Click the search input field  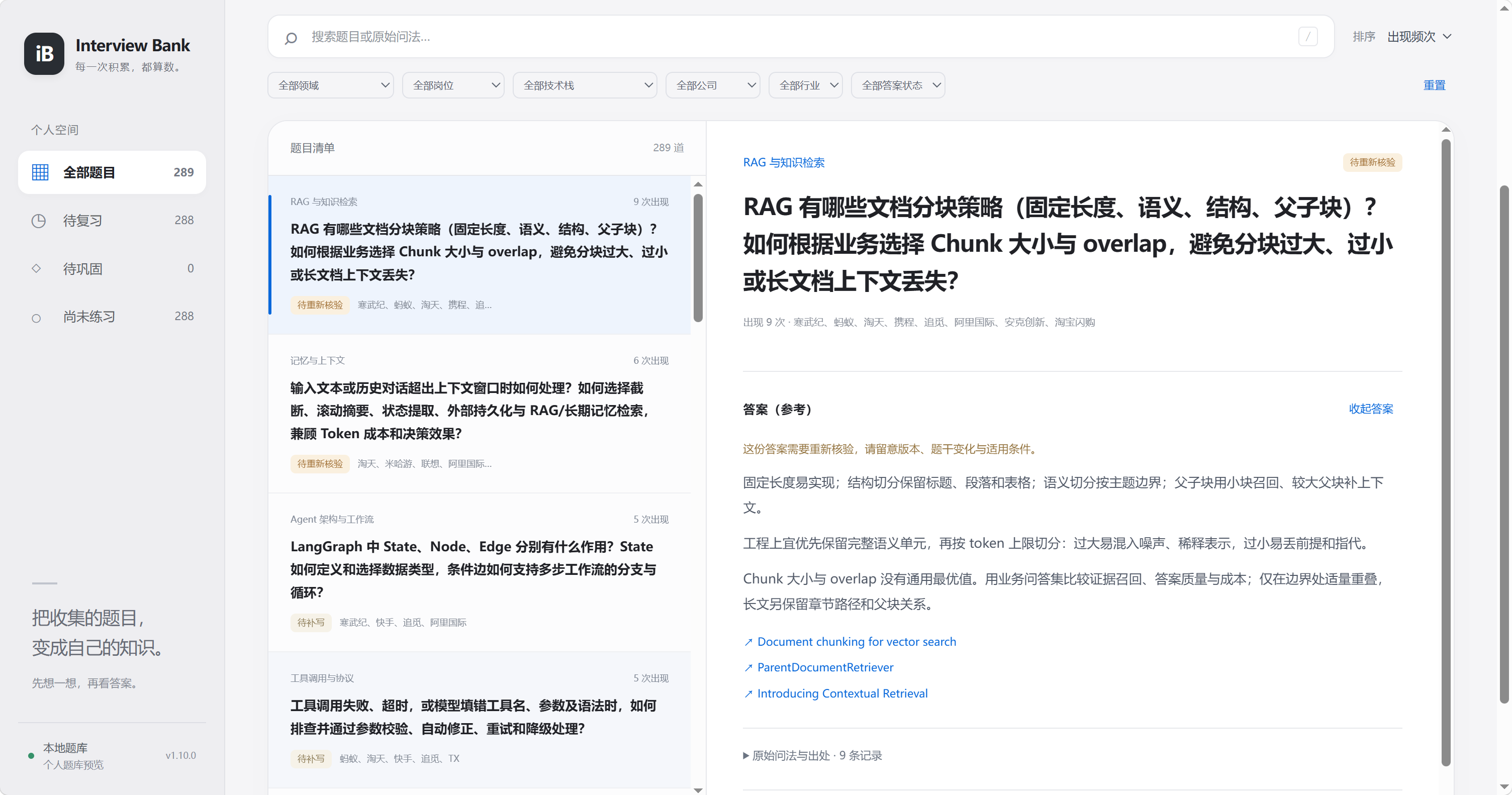pos(801,36)
